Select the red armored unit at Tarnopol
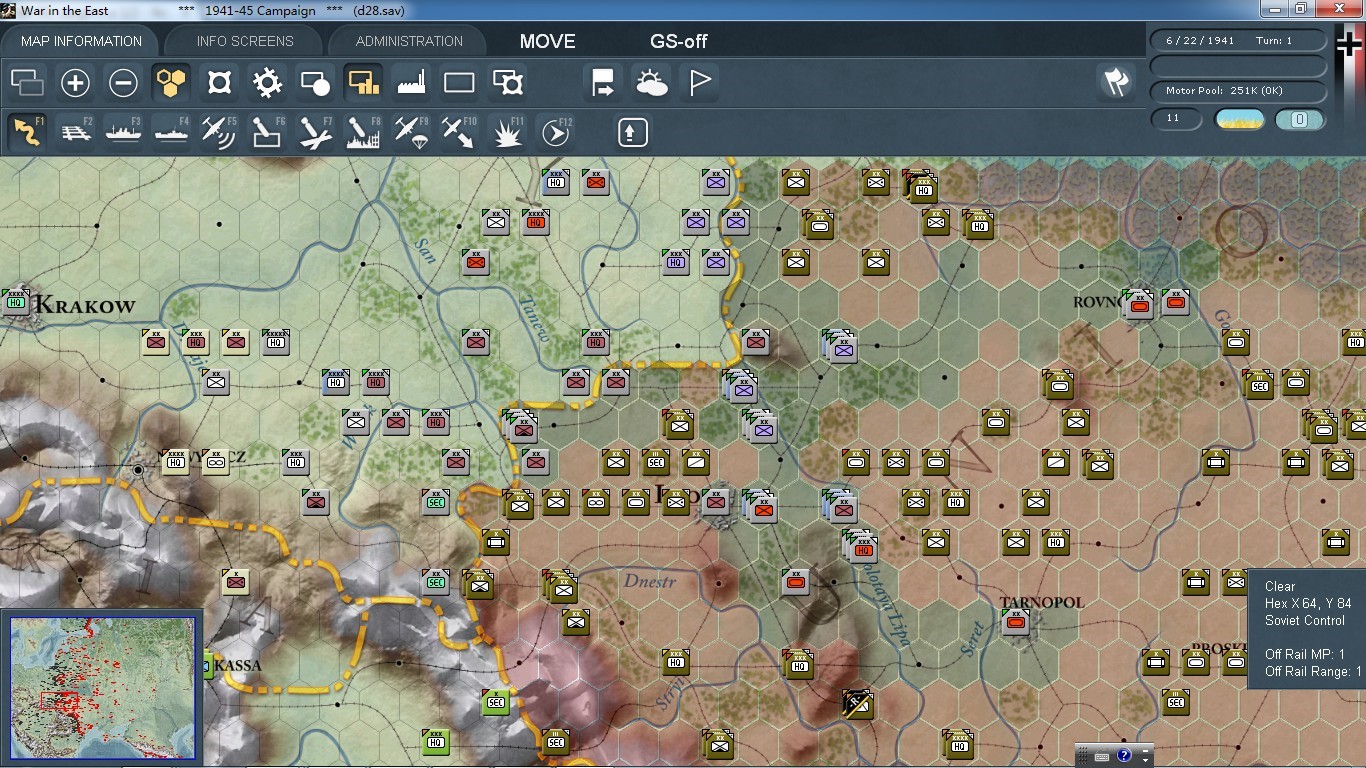Viewport: 1366px width, 768px height. coord(1015,622)
